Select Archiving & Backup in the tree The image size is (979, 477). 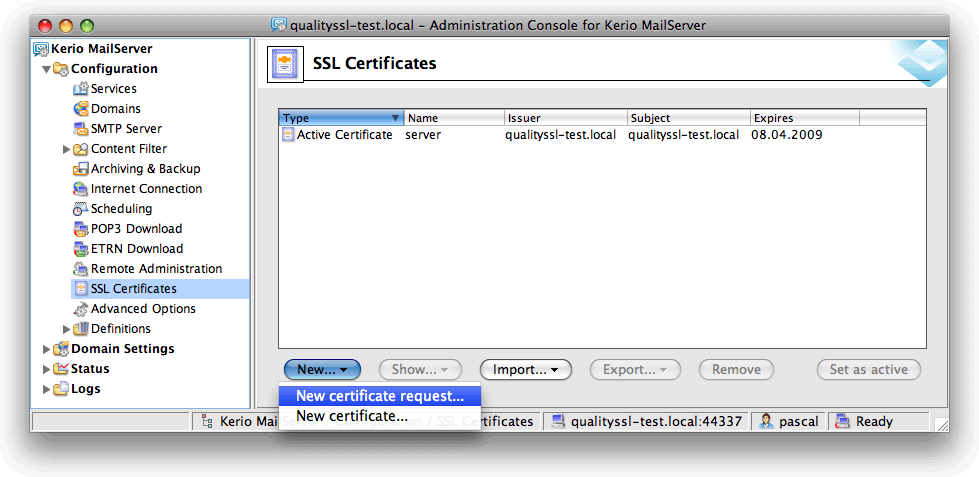pos(145,169)
